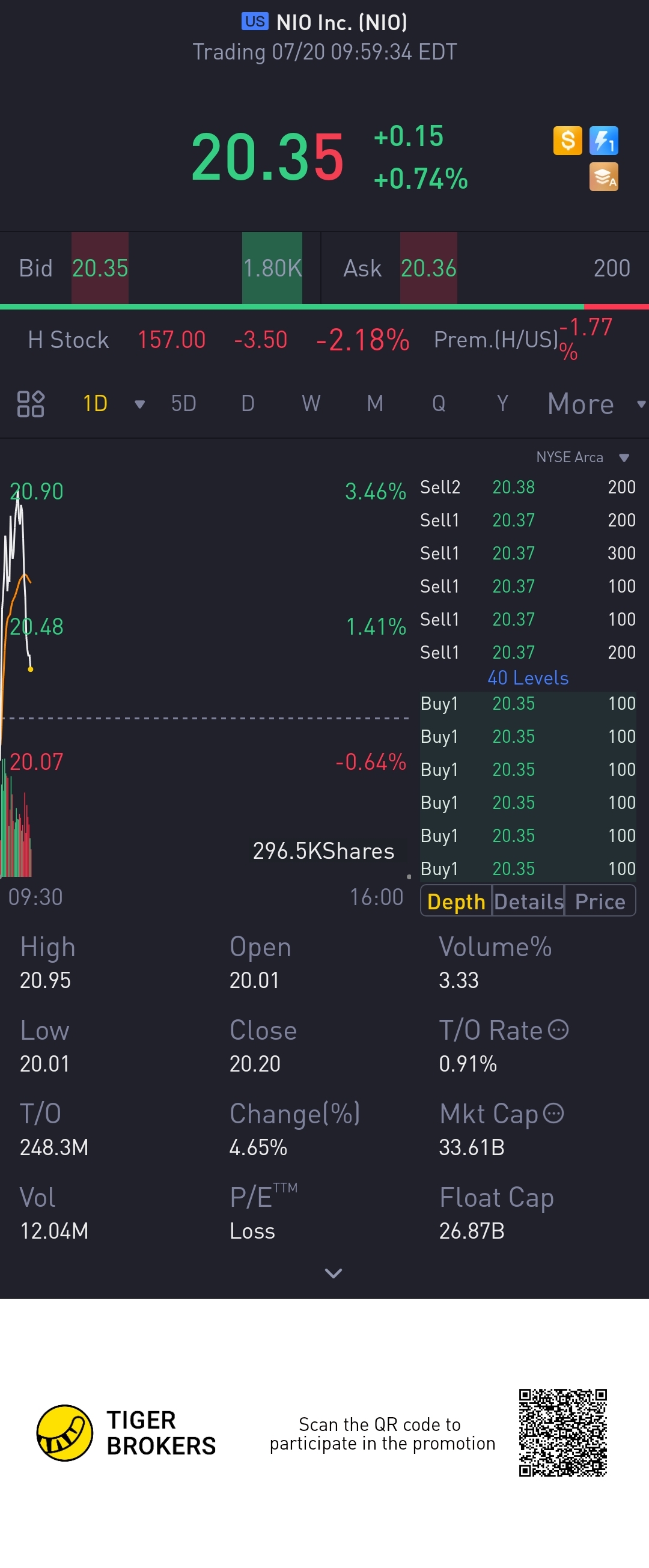Open the 1D timeframe dropdown arrow
Viewport: 649px width, 1568px height.
(x=139, y=404)
